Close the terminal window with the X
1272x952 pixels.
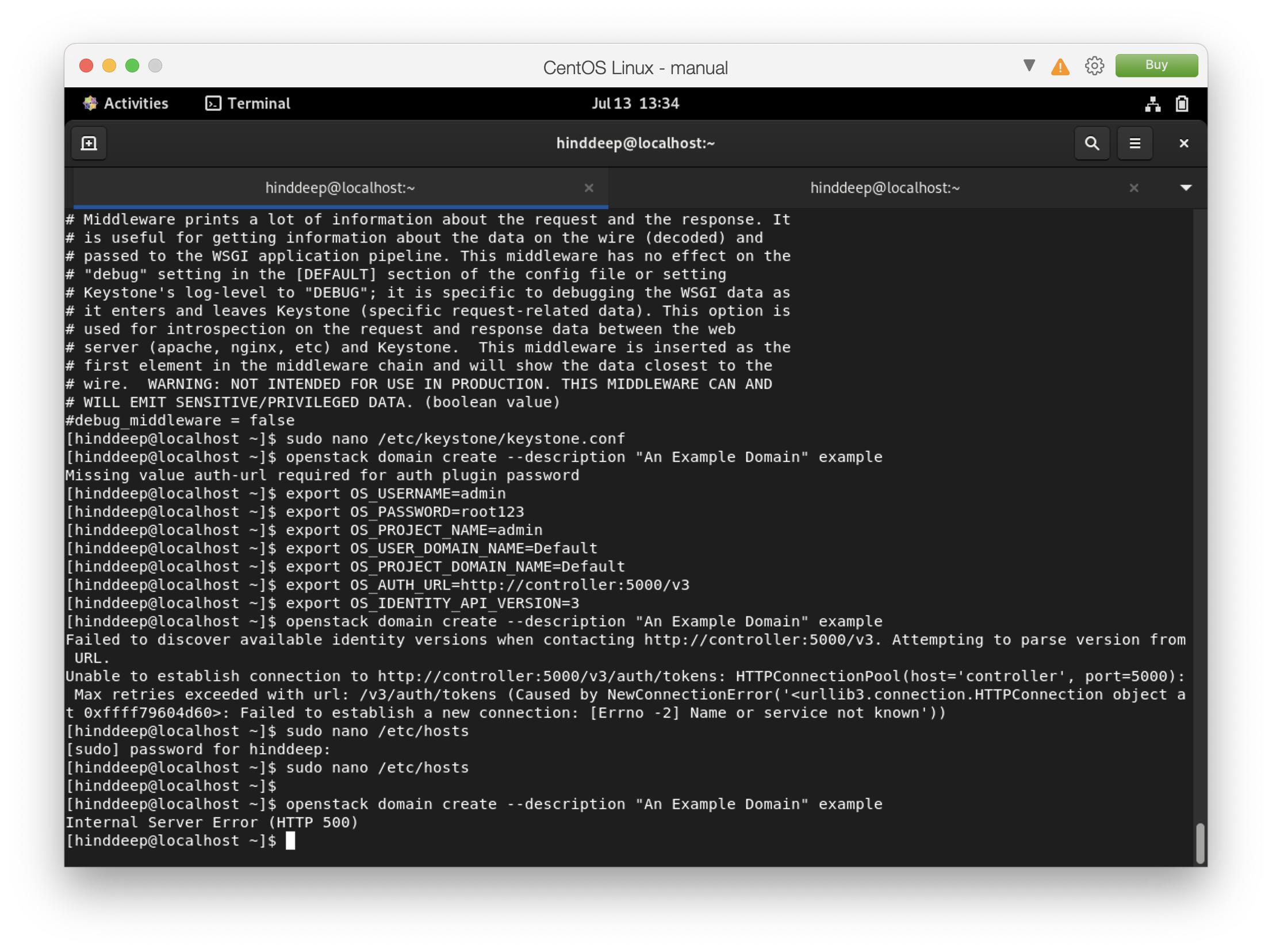(x=1183, y=143)
